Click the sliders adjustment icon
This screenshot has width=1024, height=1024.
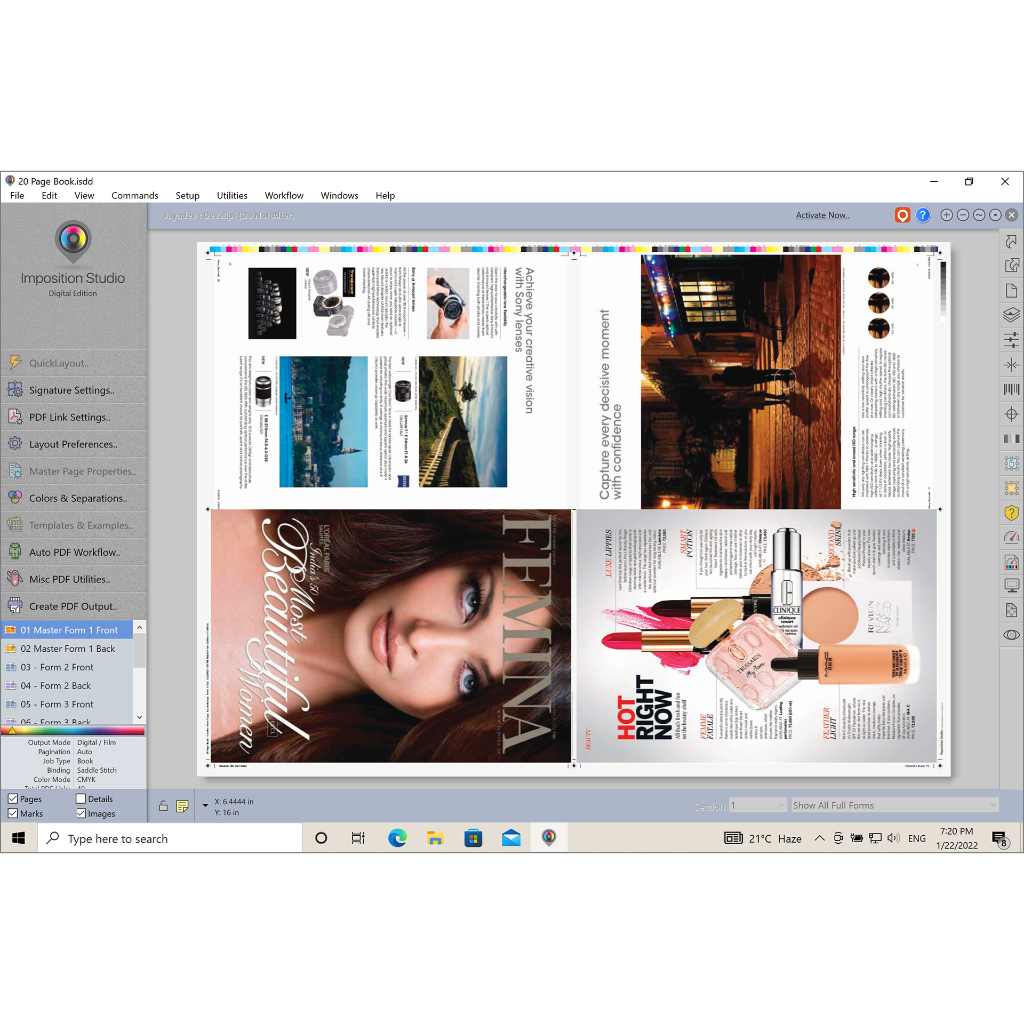[1011, 340]
